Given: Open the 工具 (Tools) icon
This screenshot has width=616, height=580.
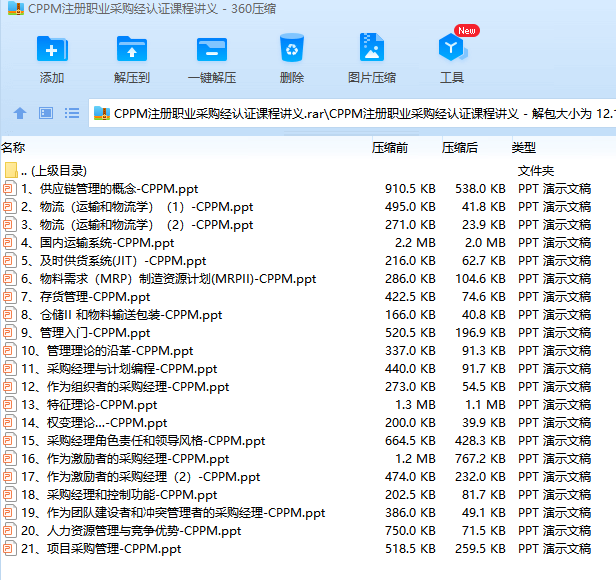Looking at the screenshot, I should pos(451,50).
